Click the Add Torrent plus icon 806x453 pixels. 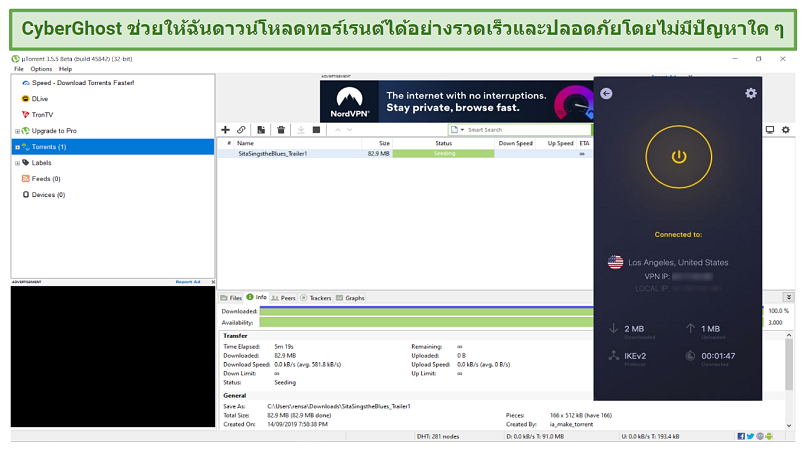225,130
